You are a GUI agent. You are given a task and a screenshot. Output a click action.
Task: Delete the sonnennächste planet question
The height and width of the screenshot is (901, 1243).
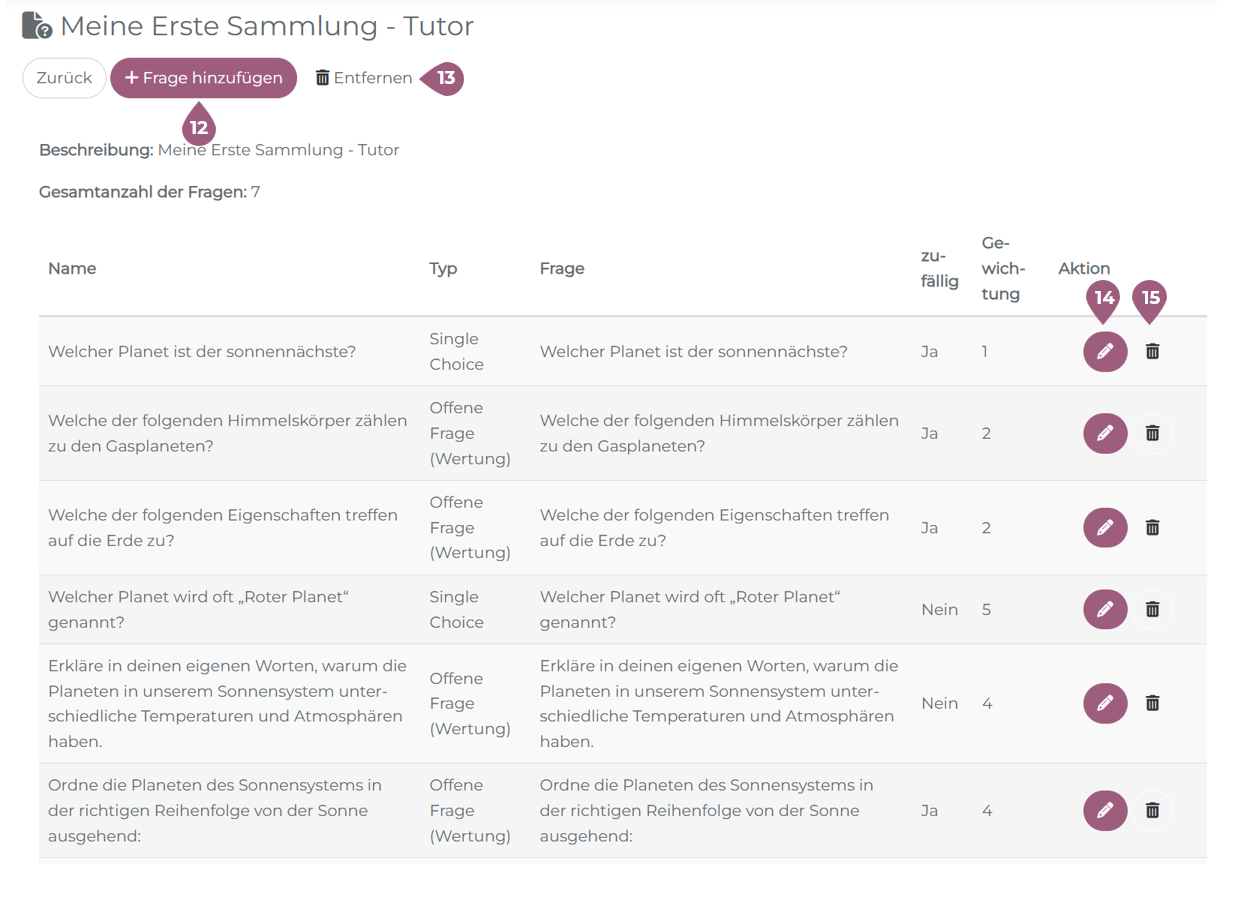(x=1152, y=352)
